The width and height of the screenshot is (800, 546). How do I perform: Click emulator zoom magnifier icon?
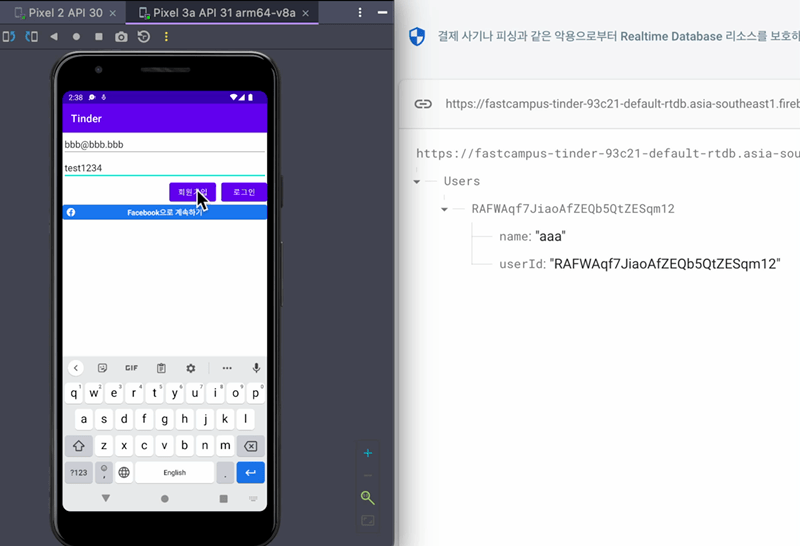(368, 498)
